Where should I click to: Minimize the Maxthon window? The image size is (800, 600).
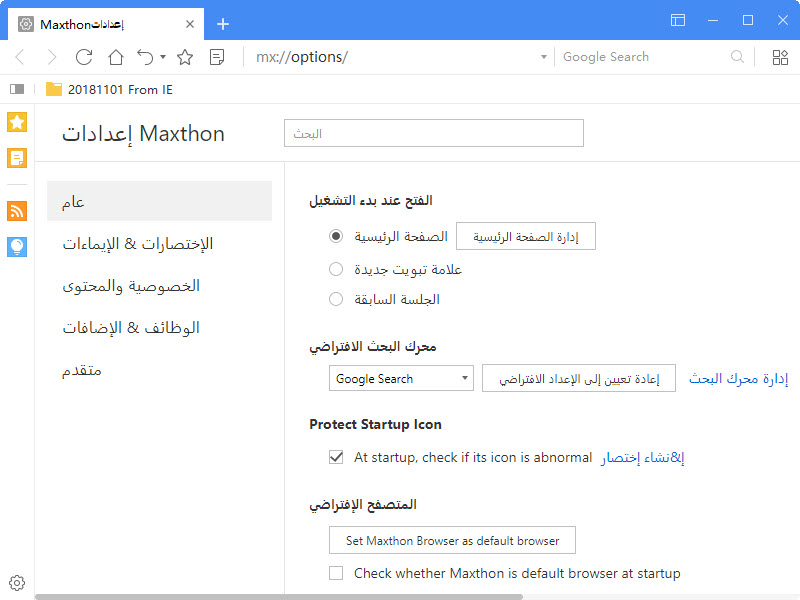click(x=713, y=20)
